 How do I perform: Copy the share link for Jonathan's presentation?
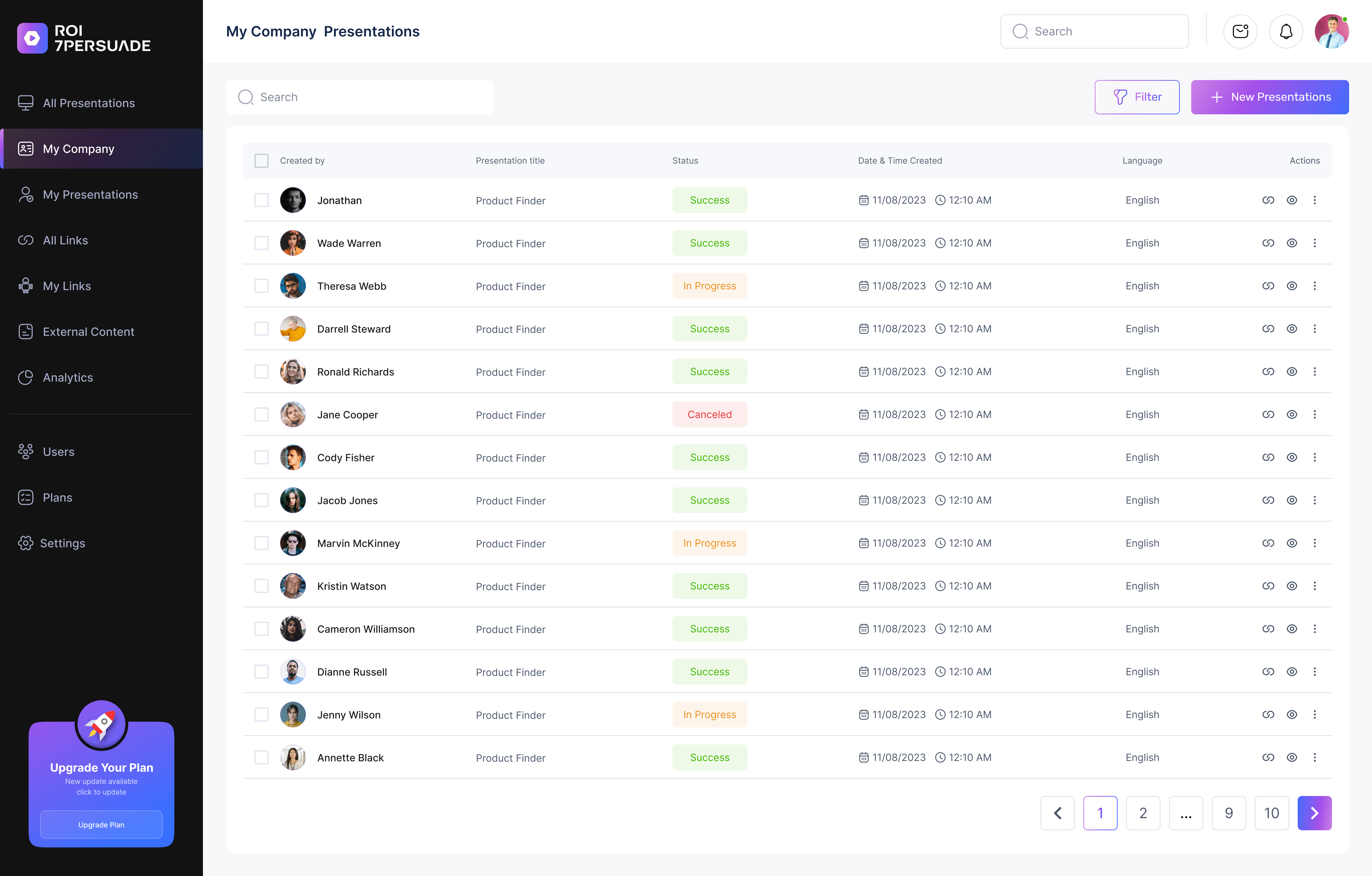click(1268, 200)
